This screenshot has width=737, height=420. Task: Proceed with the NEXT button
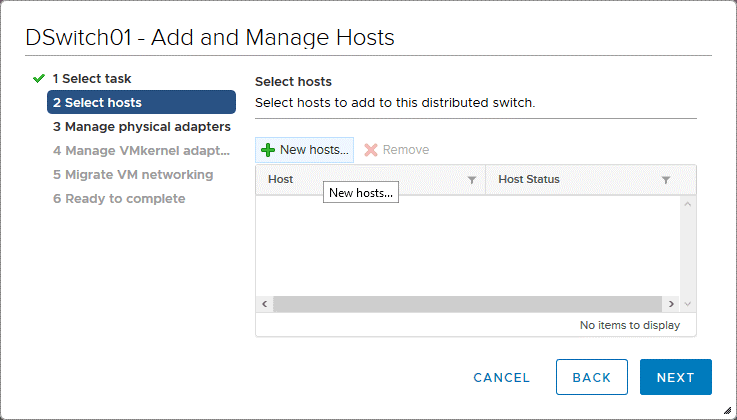(x=675, y=377)
